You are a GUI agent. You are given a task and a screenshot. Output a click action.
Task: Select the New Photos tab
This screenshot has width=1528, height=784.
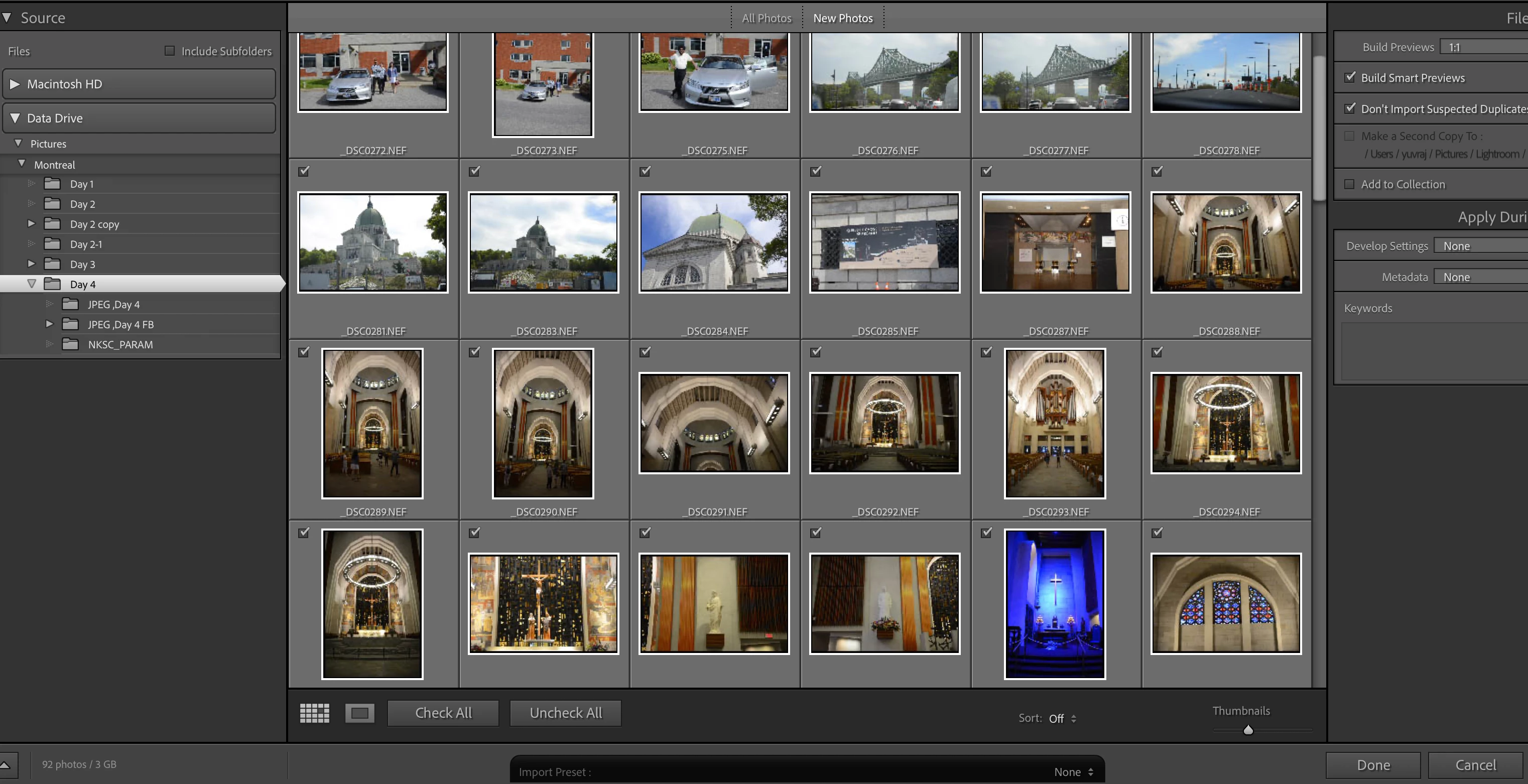(843, 19)
